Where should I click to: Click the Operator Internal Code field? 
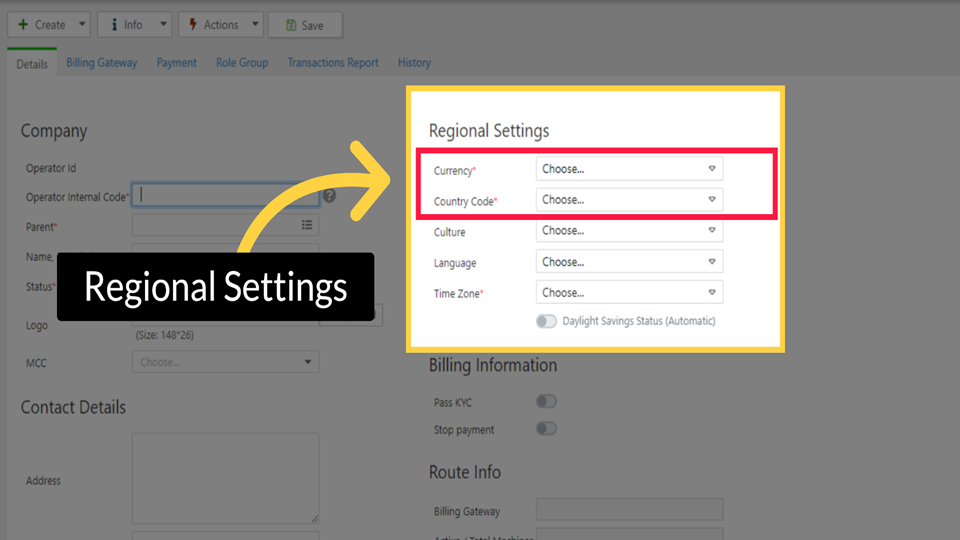coord(225,196)
